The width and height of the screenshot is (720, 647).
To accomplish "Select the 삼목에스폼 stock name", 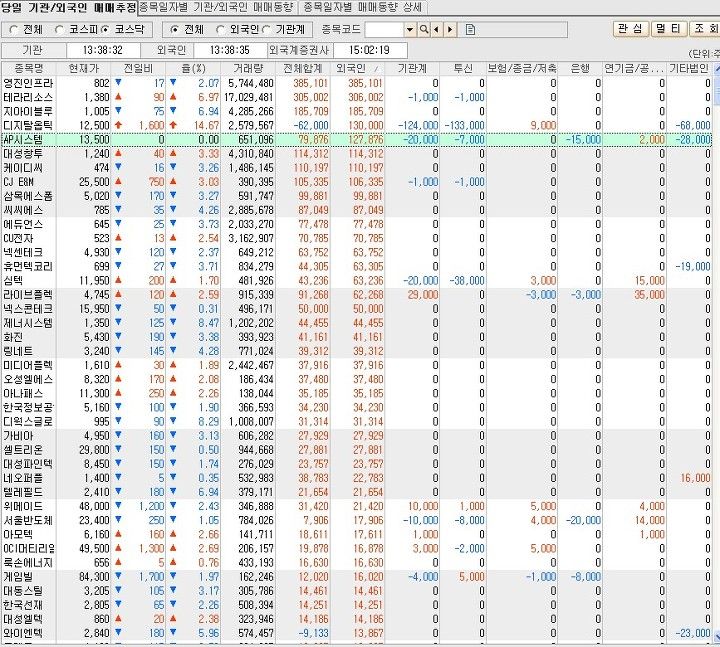I will coord(28,196).
